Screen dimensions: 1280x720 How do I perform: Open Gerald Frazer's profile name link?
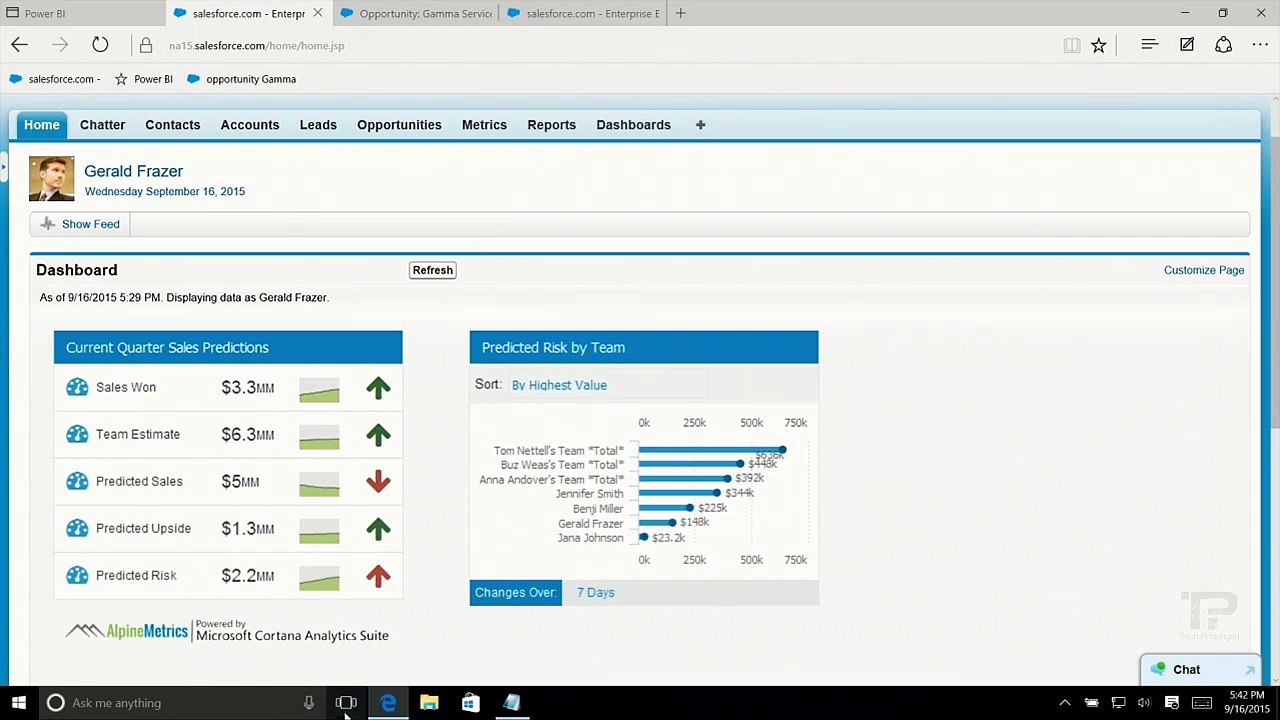tap(133, 171)
